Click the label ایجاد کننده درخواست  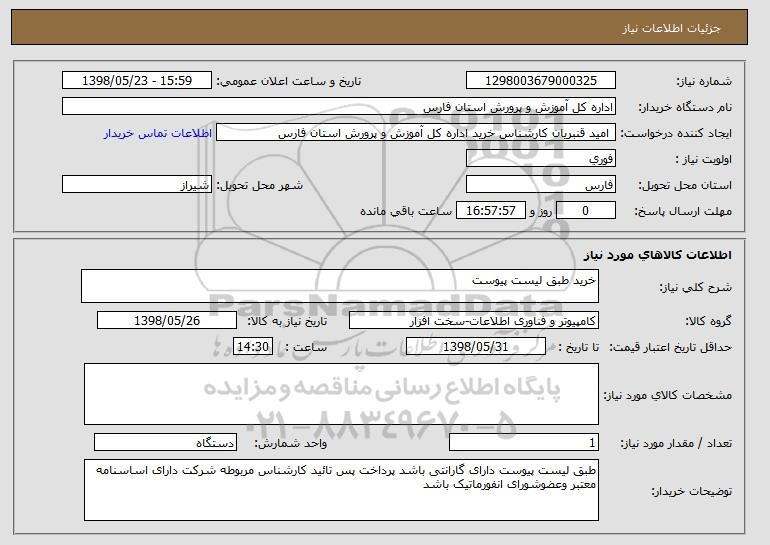[676, 133]
